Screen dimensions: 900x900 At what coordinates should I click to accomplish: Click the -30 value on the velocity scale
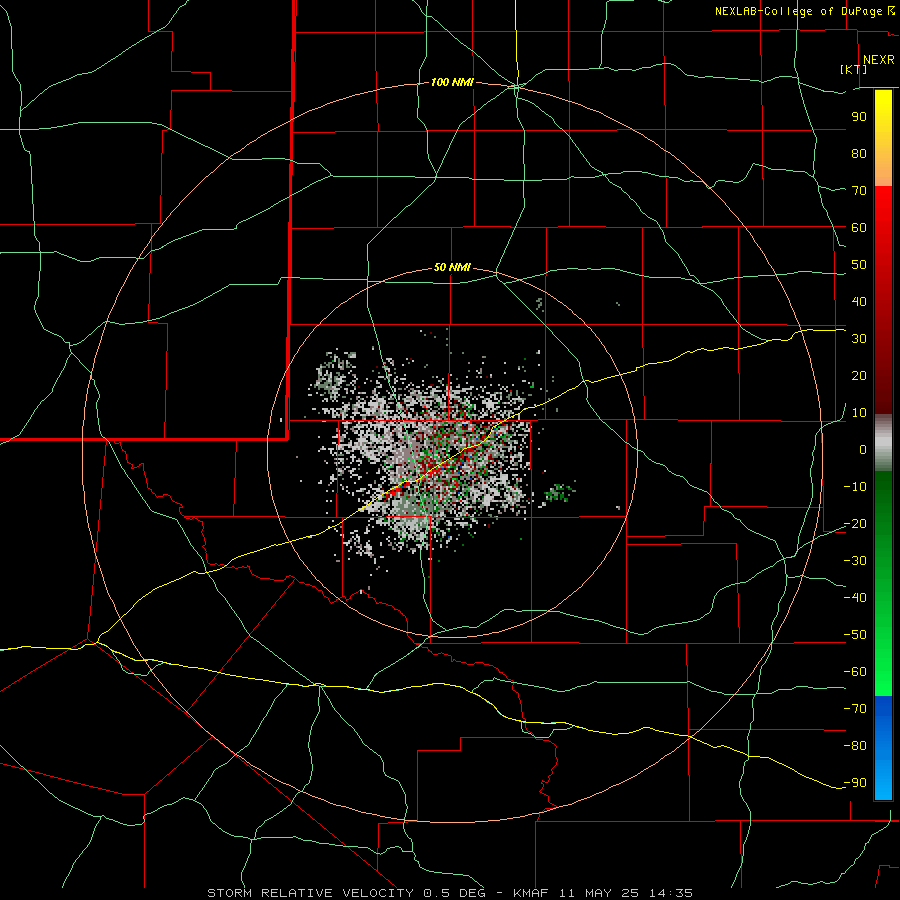[x=855, y=561]
